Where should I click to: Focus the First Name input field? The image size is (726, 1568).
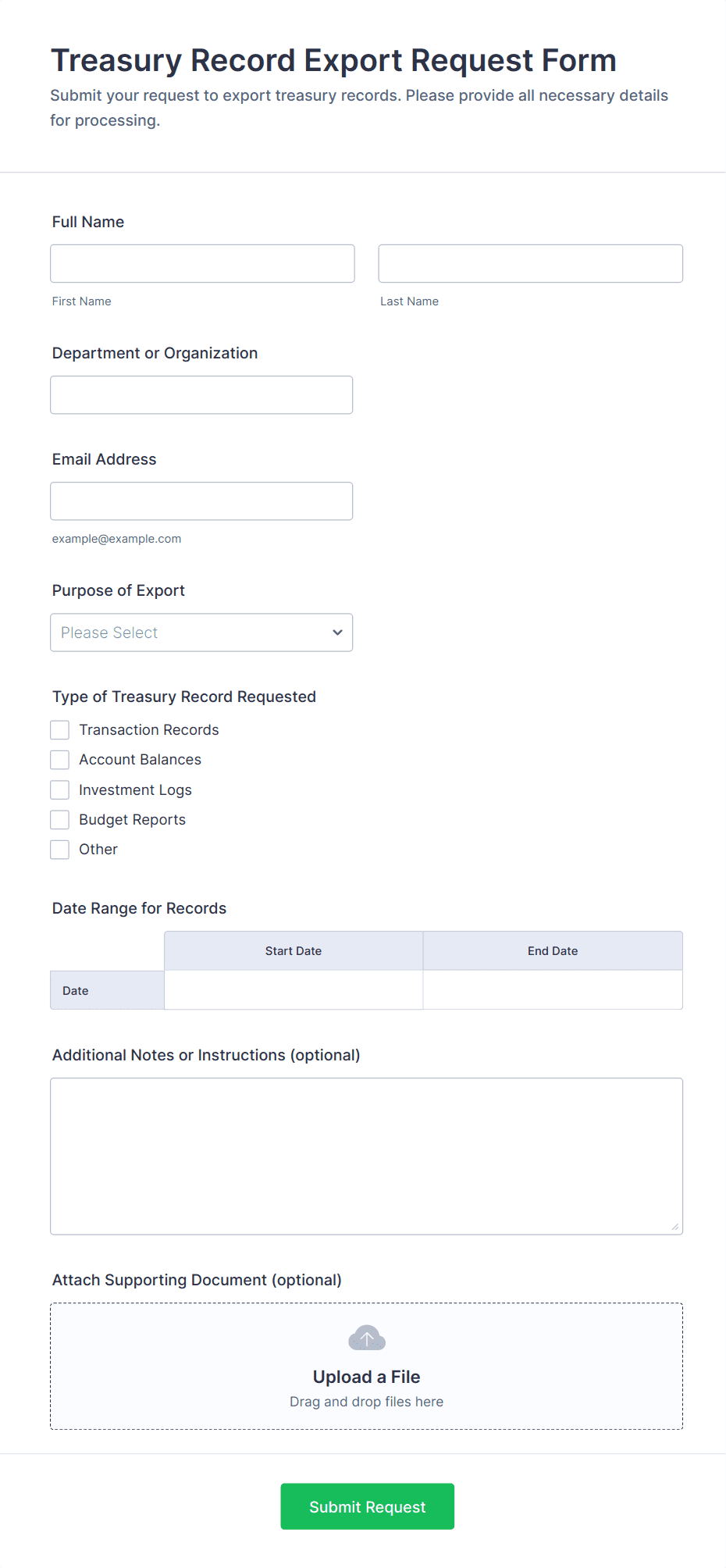coord(202,264)
